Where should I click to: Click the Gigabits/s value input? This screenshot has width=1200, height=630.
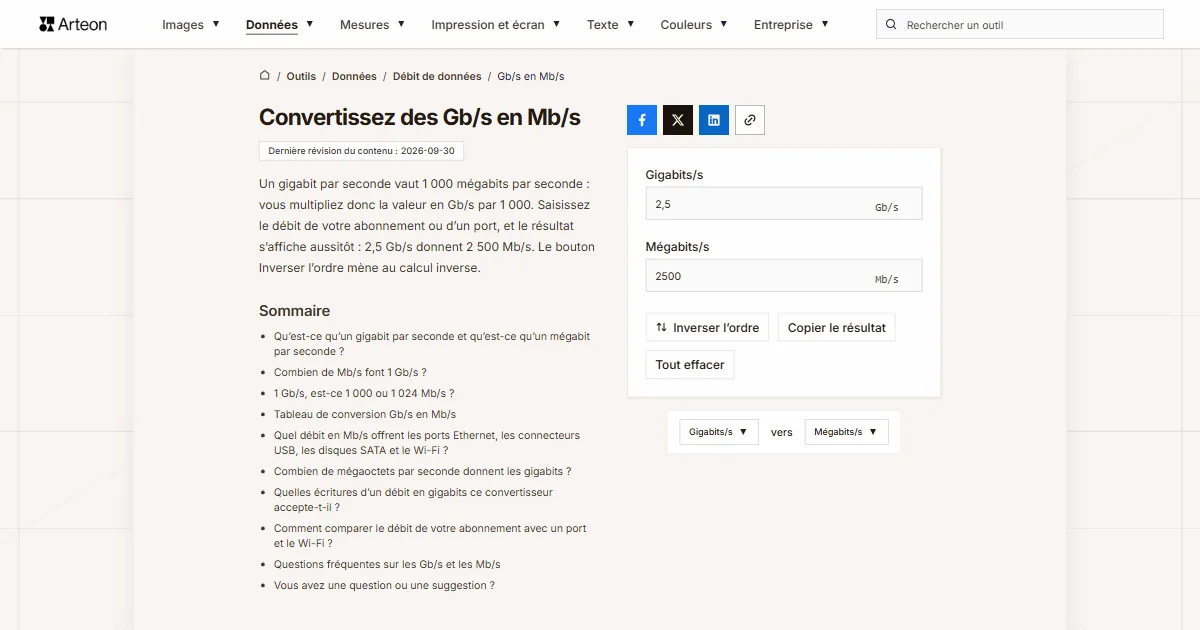tap(784, 204)
